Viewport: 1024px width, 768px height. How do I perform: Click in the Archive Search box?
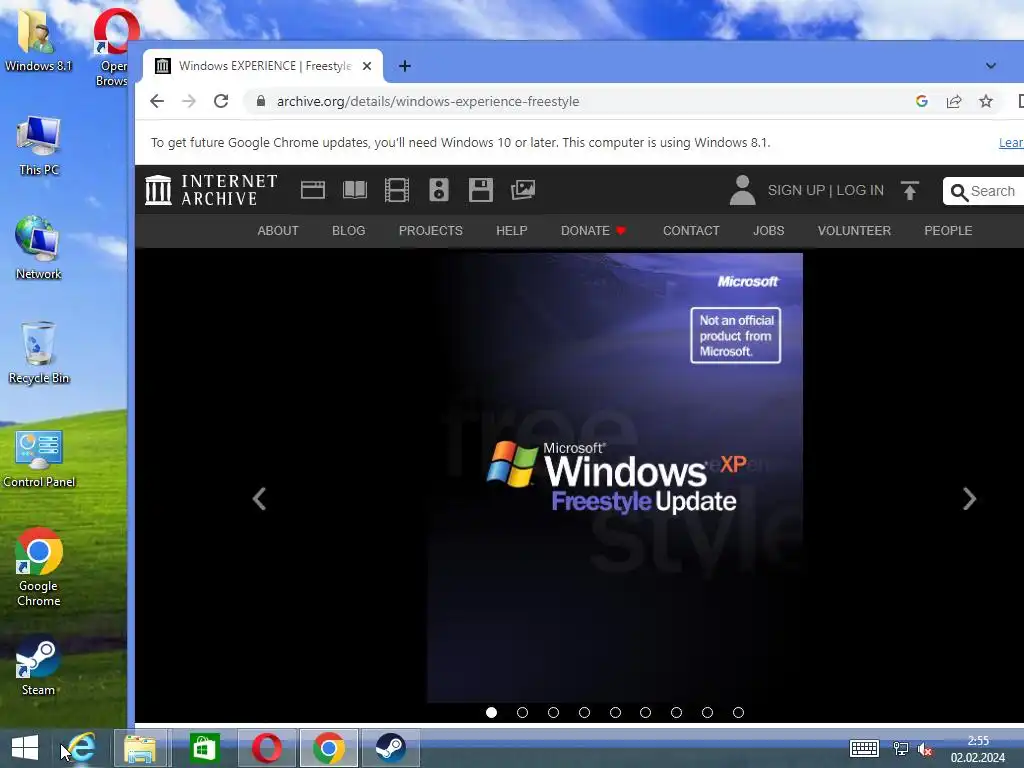click(984, 191)
